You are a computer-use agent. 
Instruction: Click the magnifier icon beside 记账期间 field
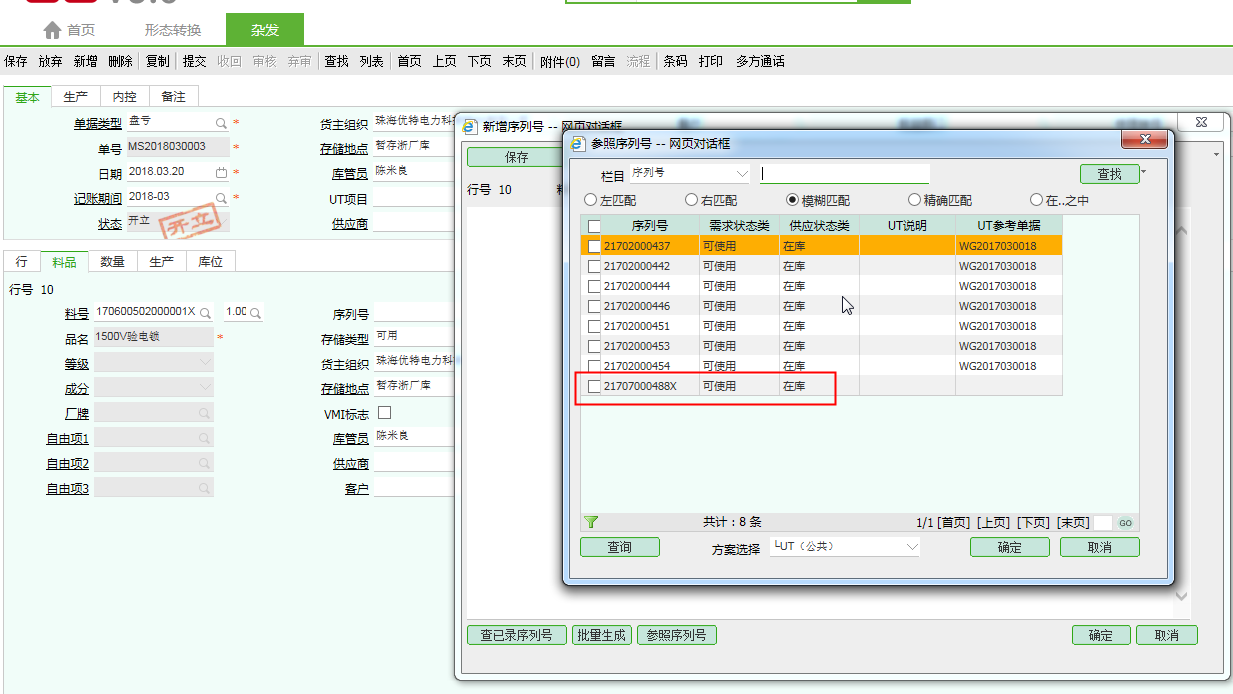click(221, 197)
